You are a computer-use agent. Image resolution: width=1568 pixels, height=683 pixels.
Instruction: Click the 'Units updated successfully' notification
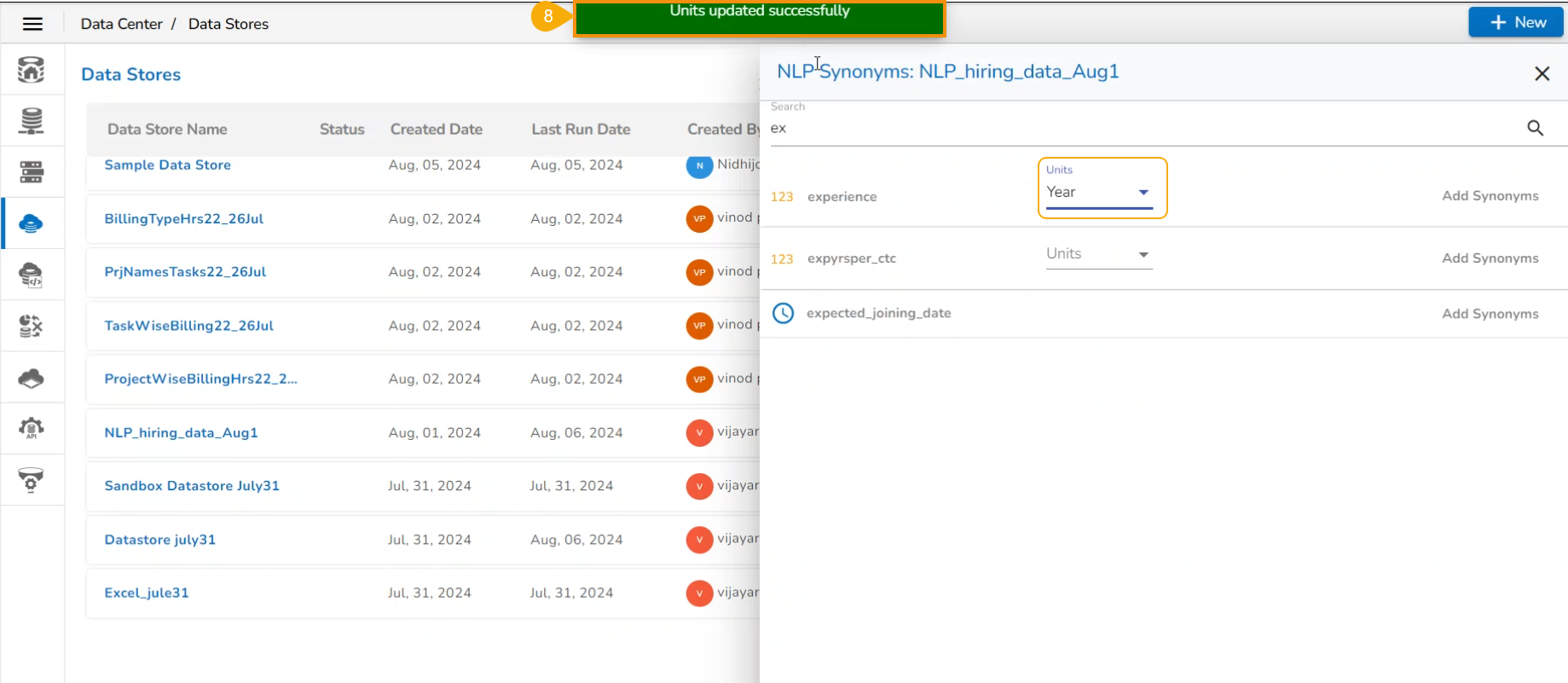[759, 18]
